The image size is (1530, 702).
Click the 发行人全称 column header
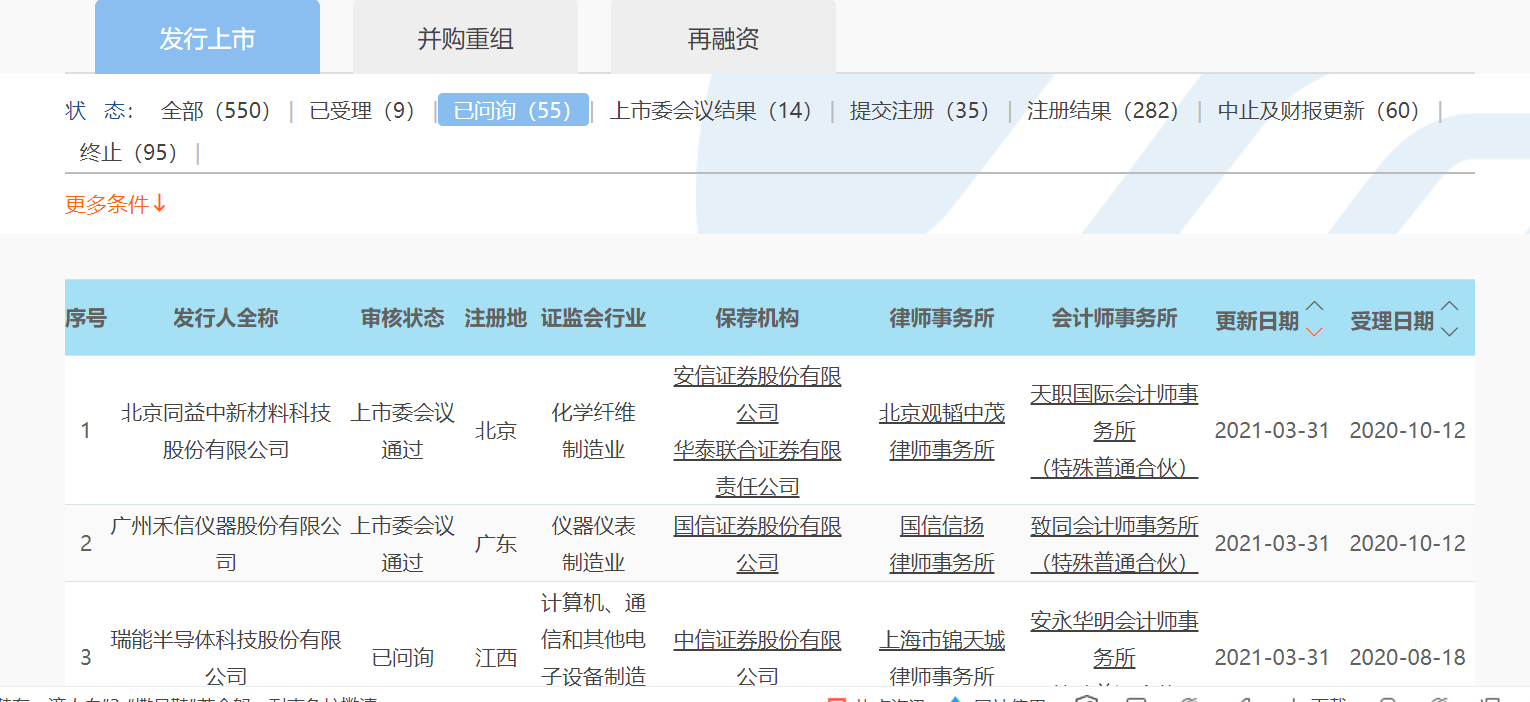point(226,318)
